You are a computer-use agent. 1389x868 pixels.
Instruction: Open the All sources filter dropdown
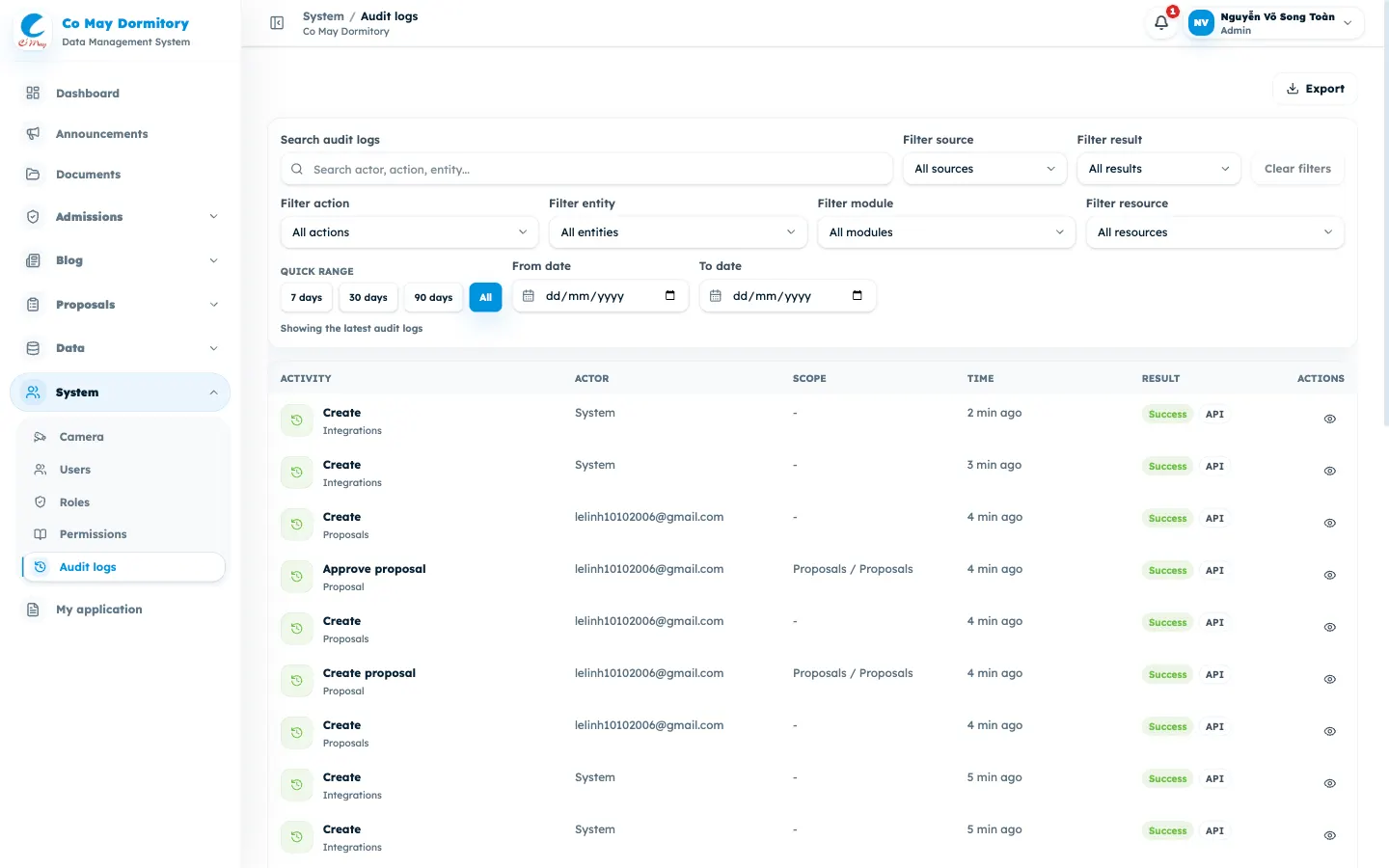(x=985, y=169)
